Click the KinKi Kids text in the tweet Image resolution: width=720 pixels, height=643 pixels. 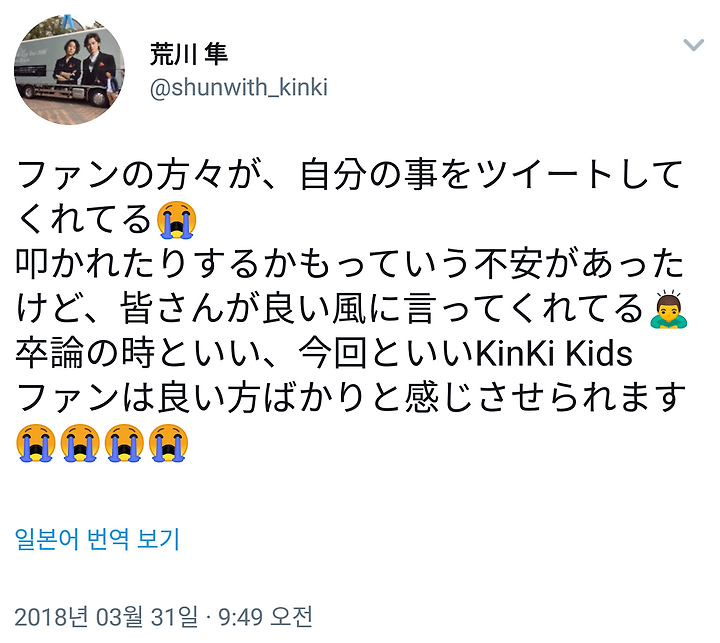coord(553,353)
